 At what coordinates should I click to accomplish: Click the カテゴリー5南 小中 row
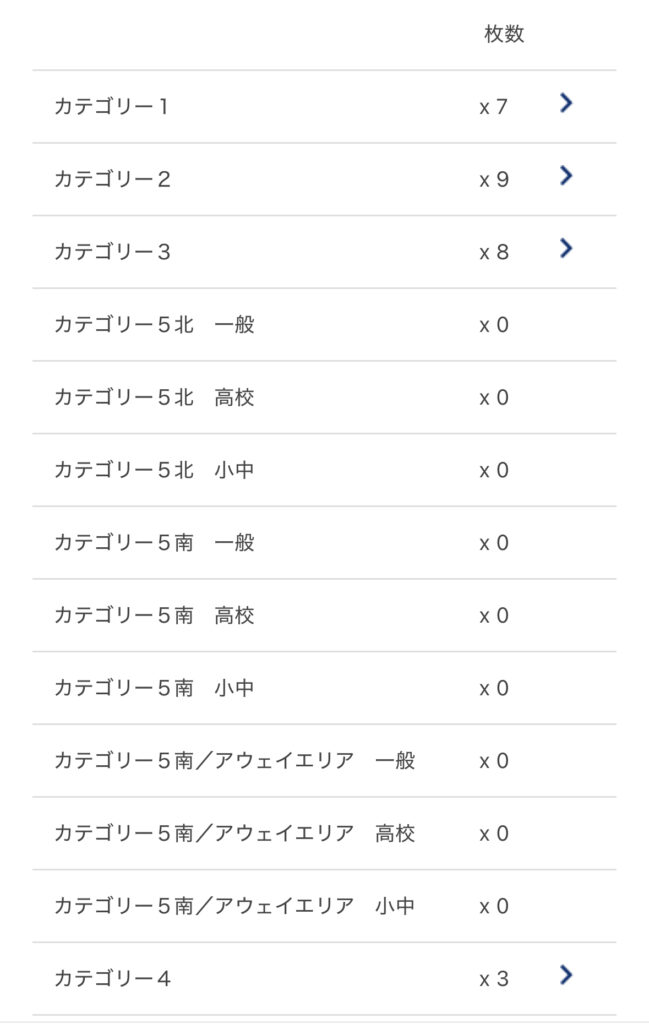coord(154,688)
